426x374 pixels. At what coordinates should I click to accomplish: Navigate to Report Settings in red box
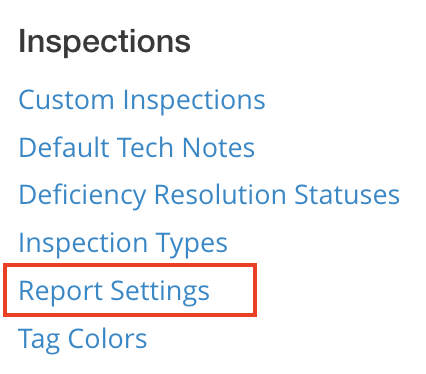pyautogui.click(x=114, y=291)
